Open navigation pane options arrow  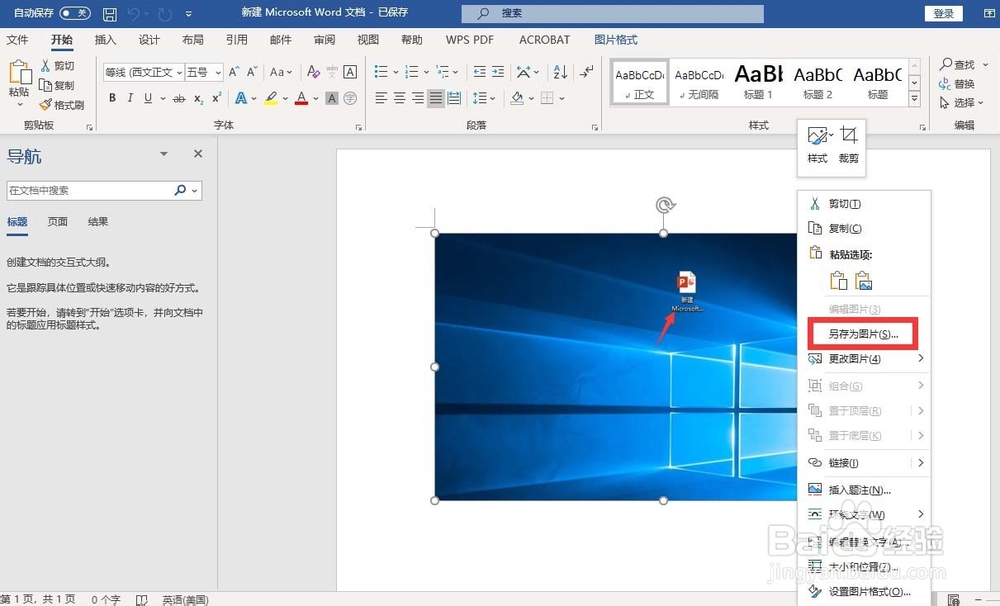(164, 154)
